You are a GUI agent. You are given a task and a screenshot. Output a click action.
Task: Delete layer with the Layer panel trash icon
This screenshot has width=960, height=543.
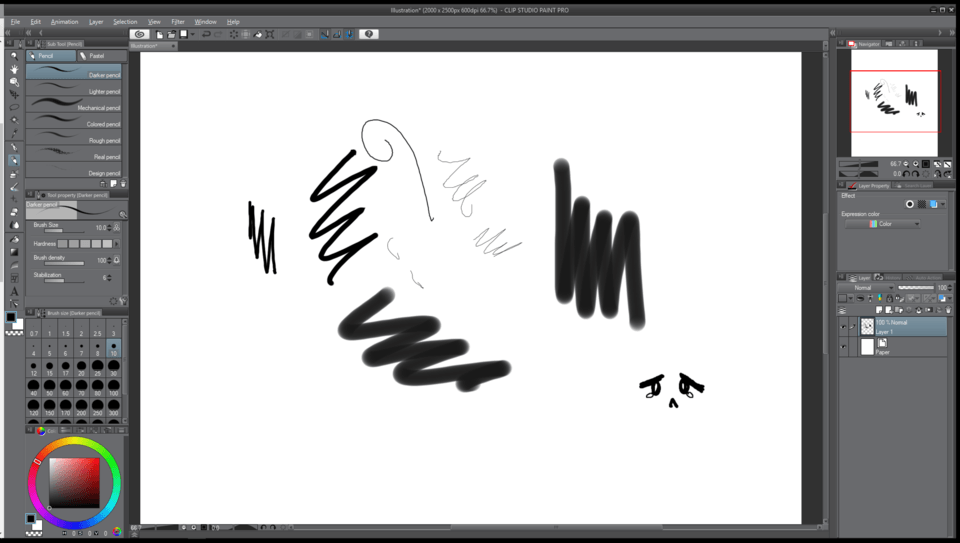pos(948,310)
